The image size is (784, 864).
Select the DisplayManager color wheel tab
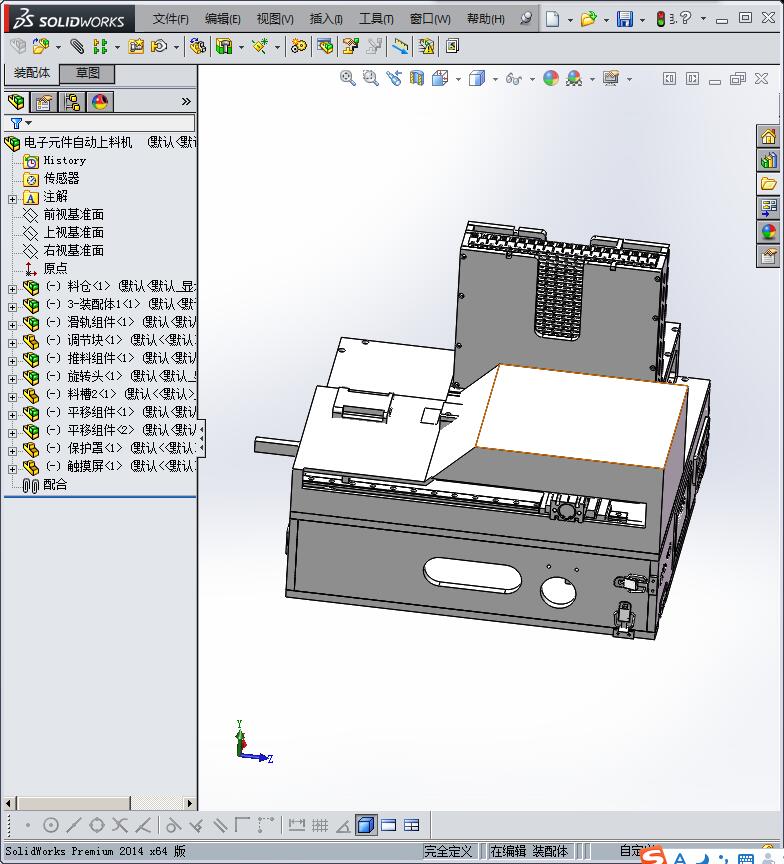100,102
